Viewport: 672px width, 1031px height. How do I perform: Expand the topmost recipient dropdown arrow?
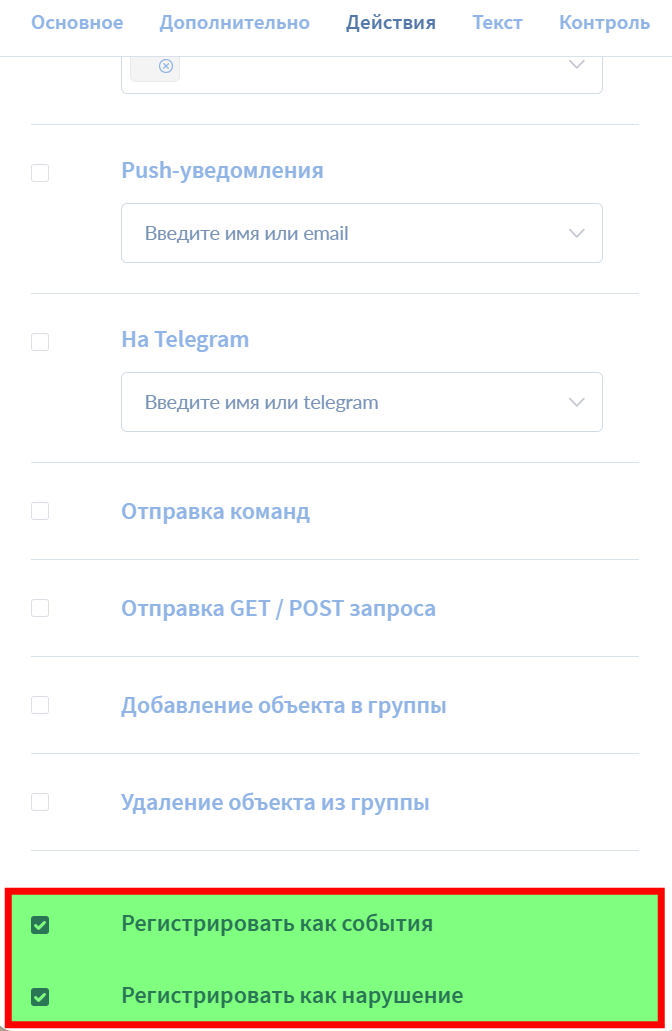[576, 65]
